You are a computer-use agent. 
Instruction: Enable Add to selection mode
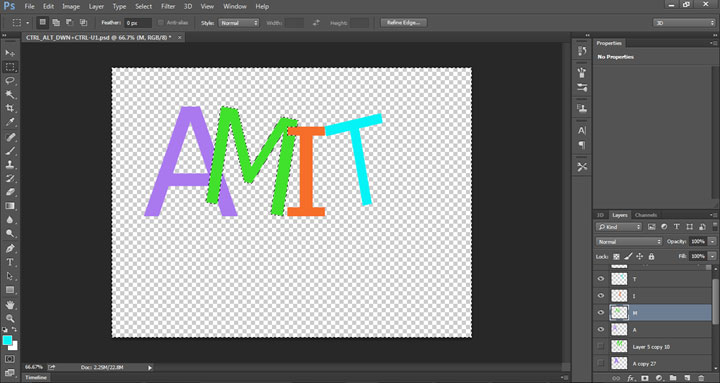[56, 23]
